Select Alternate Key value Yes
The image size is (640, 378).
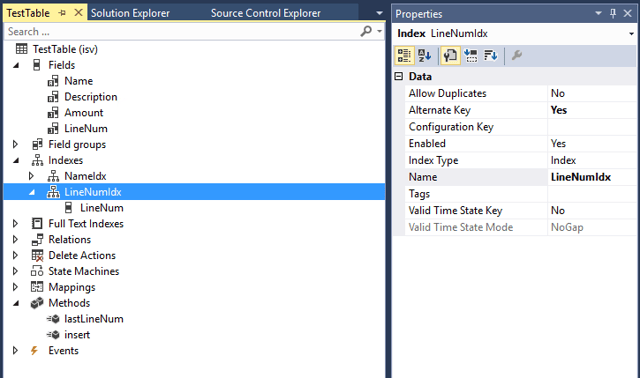click(x=591, y=110)
